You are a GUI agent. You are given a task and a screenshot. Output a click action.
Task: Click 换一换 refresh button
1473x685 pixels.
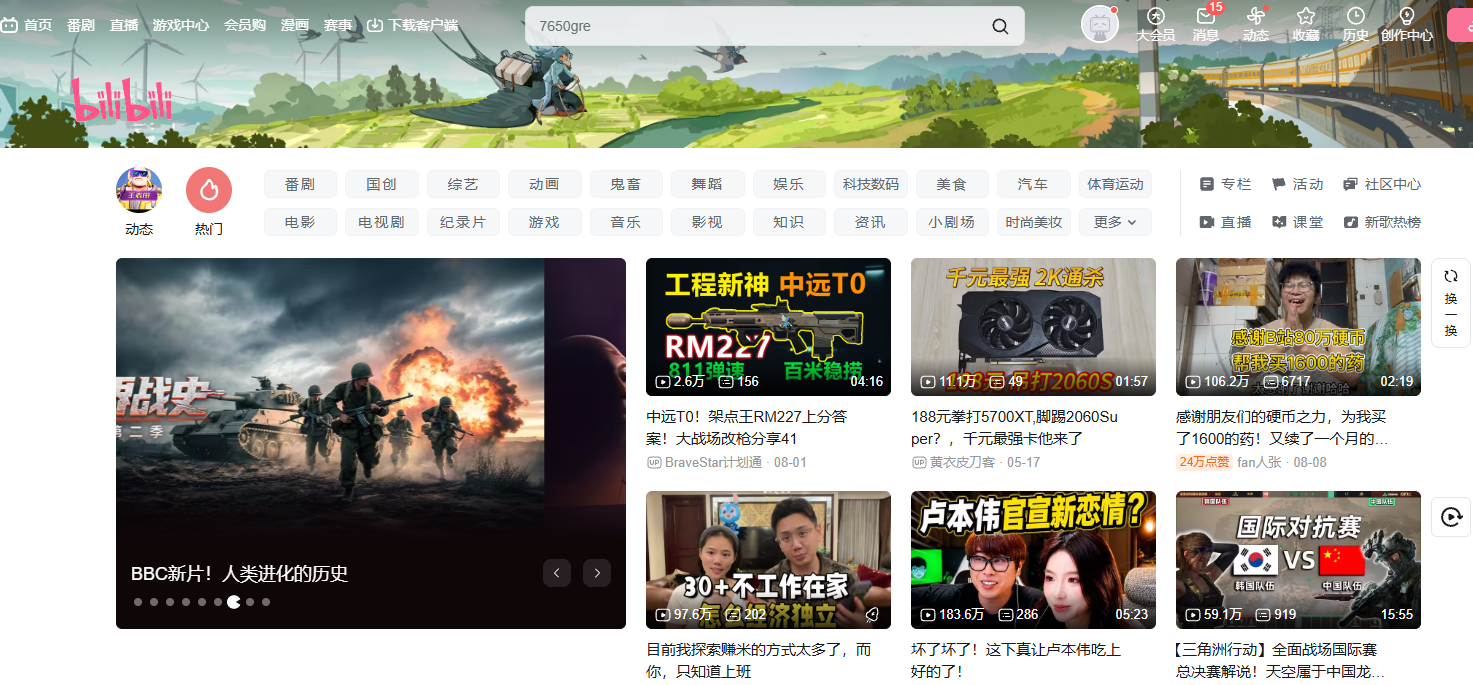point(1451,303)
